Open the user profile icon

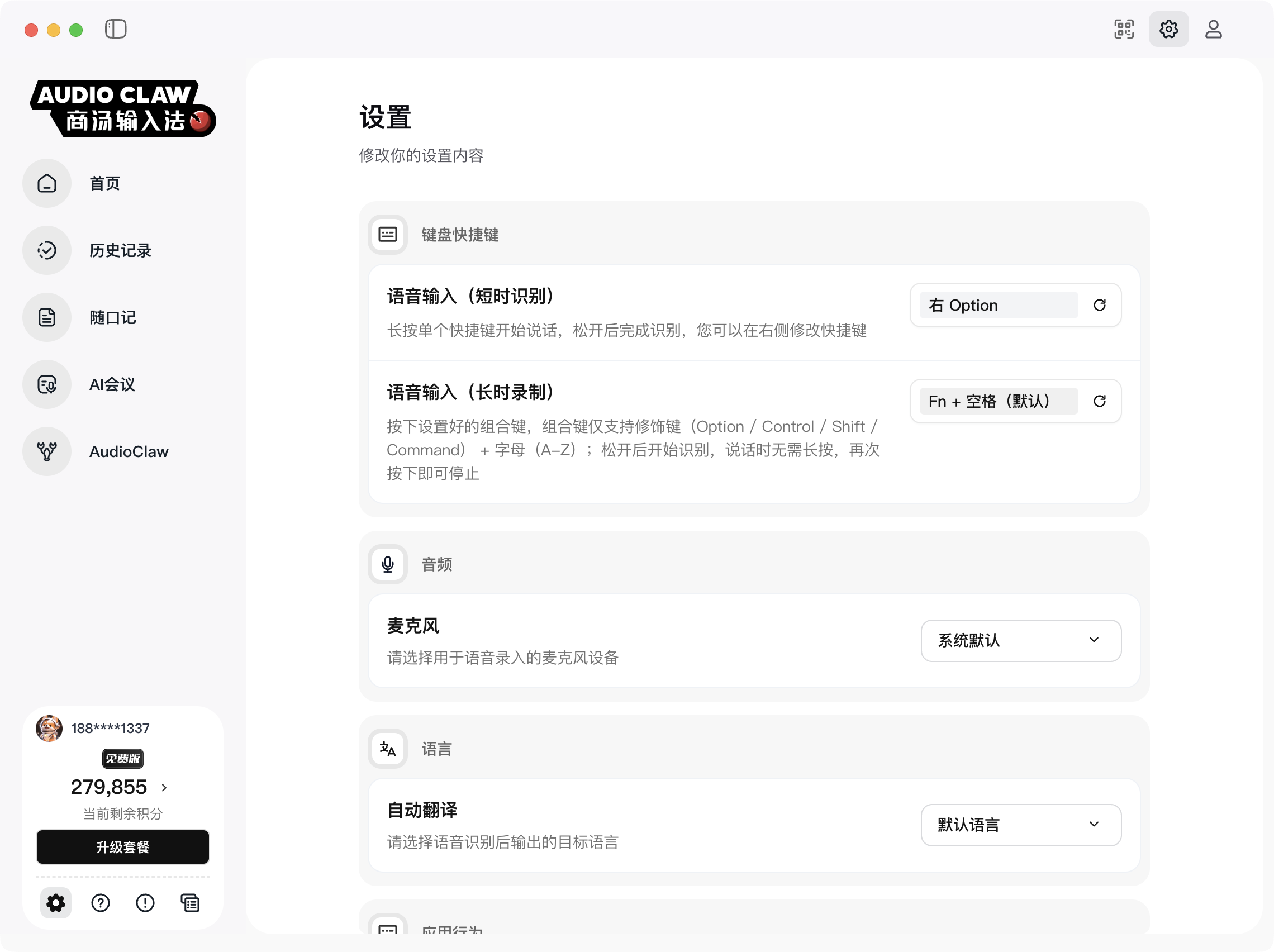(x=1213, y=29)
